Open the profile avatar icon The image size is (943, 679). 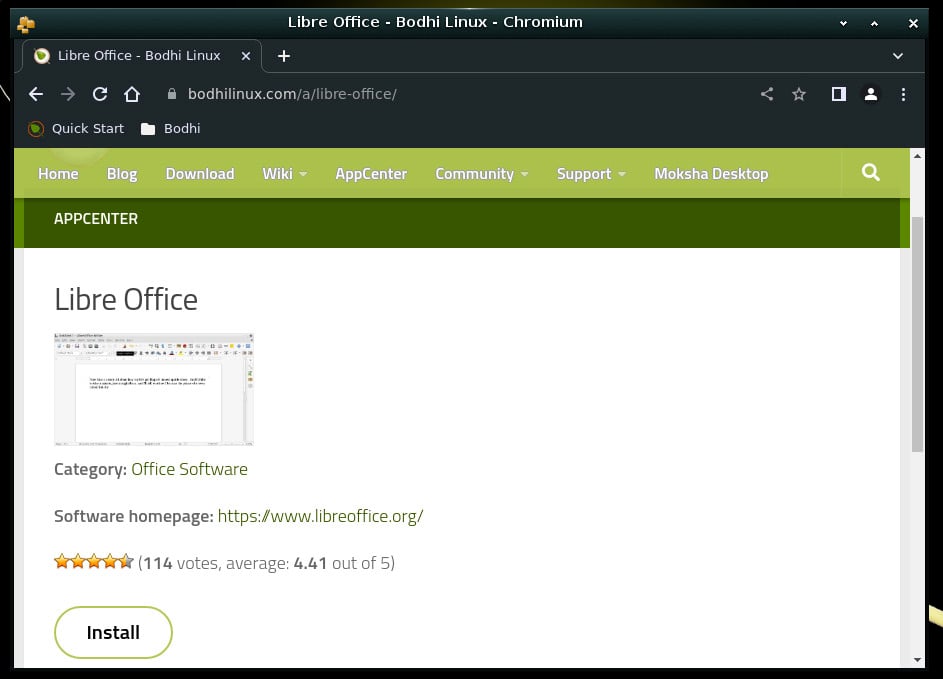[x=870, y=94]
